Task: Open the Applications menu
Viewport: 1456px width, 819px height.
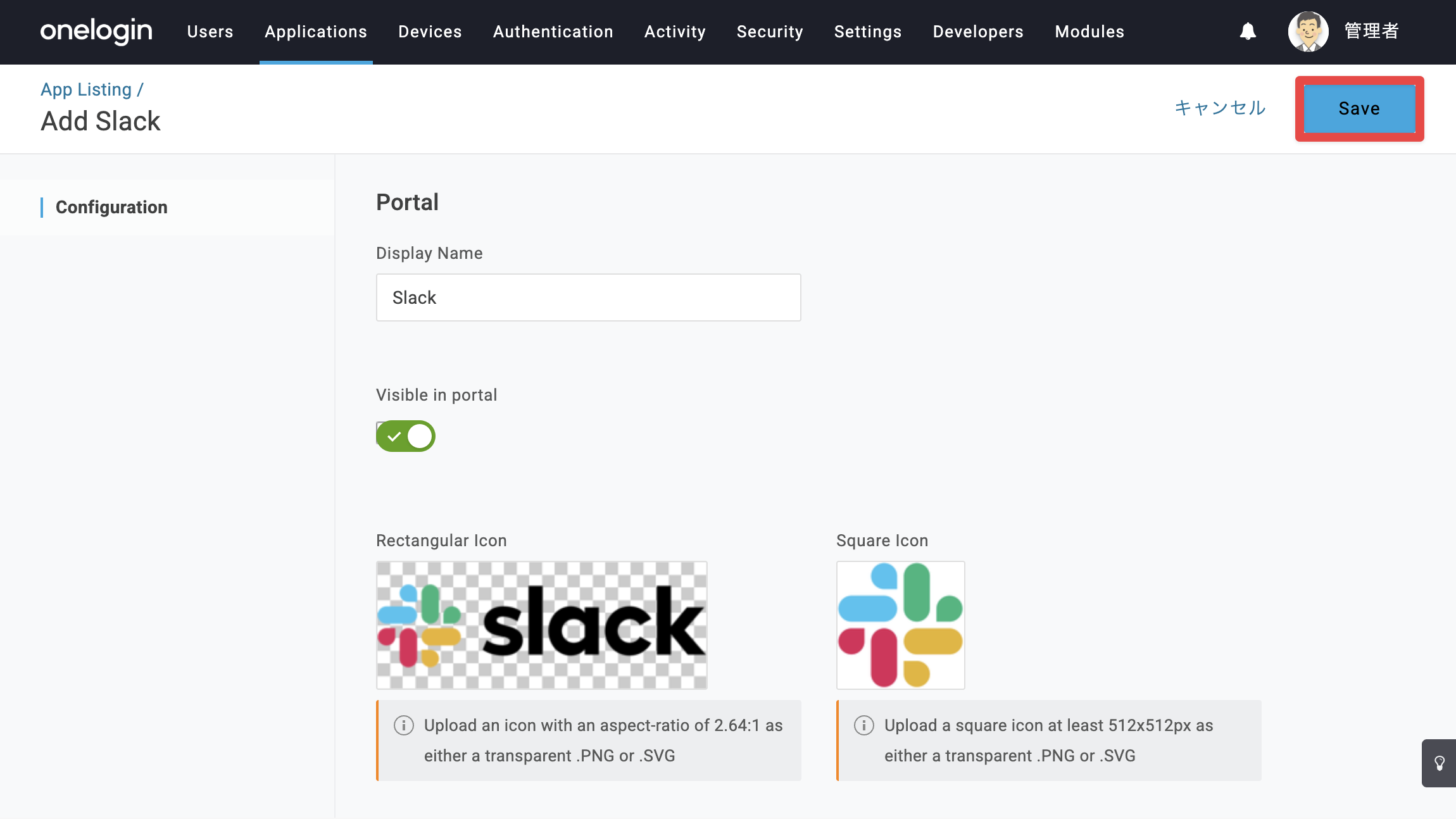Action: (x=316, y=32)
